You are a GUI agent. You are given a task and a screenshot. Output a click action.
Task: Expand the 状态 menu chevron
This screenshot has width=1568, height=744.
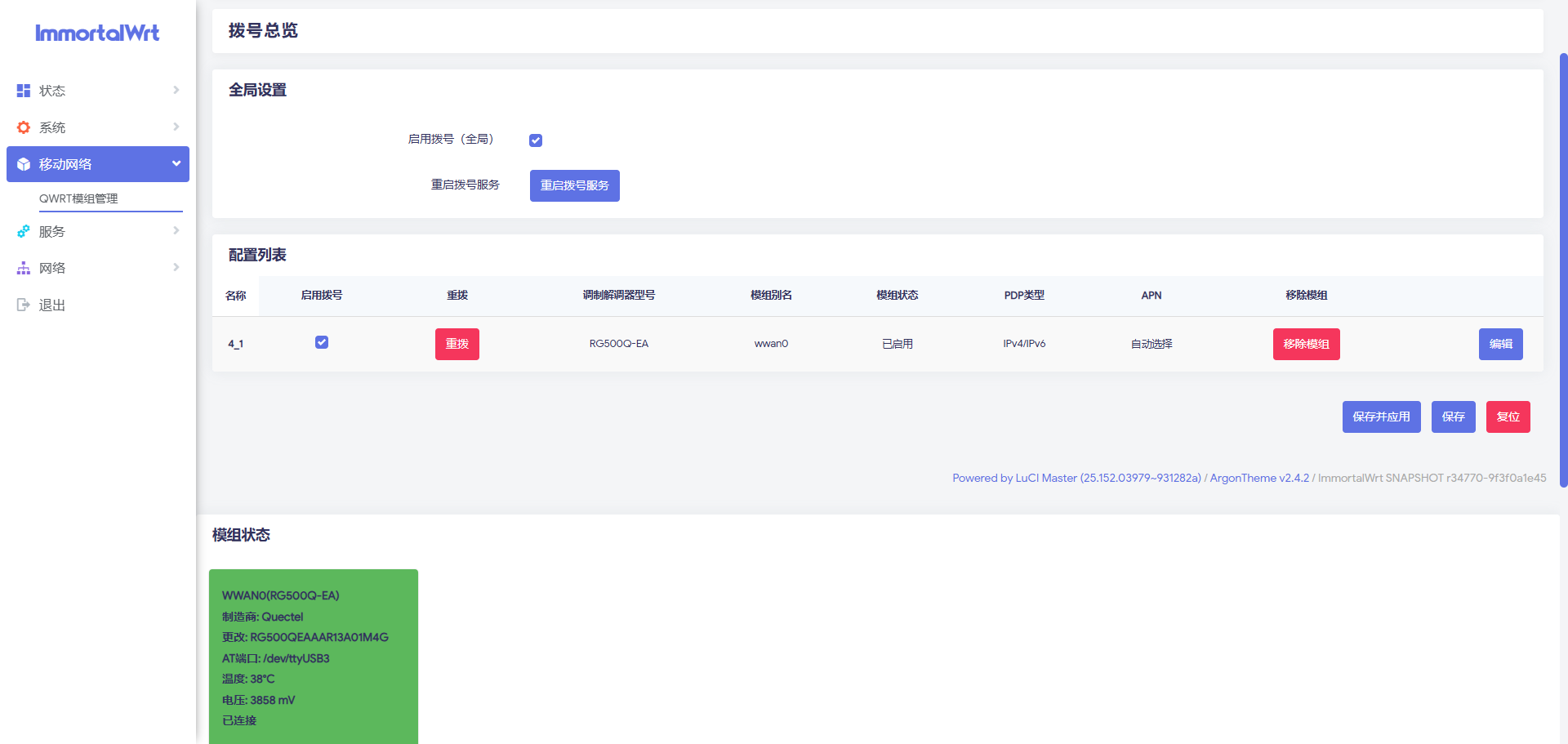(x=176, y=90)
